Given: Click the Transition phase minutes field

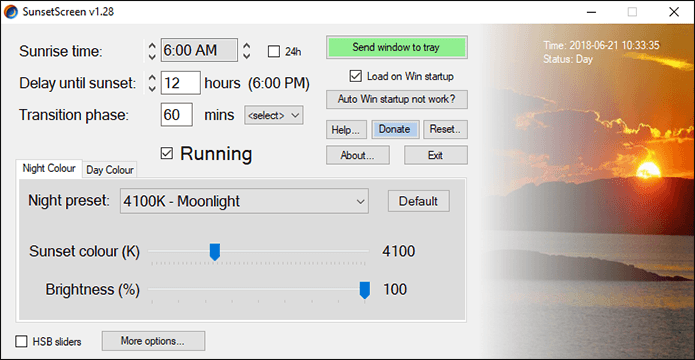Looking at the screenshot, I should click(176, 115).
